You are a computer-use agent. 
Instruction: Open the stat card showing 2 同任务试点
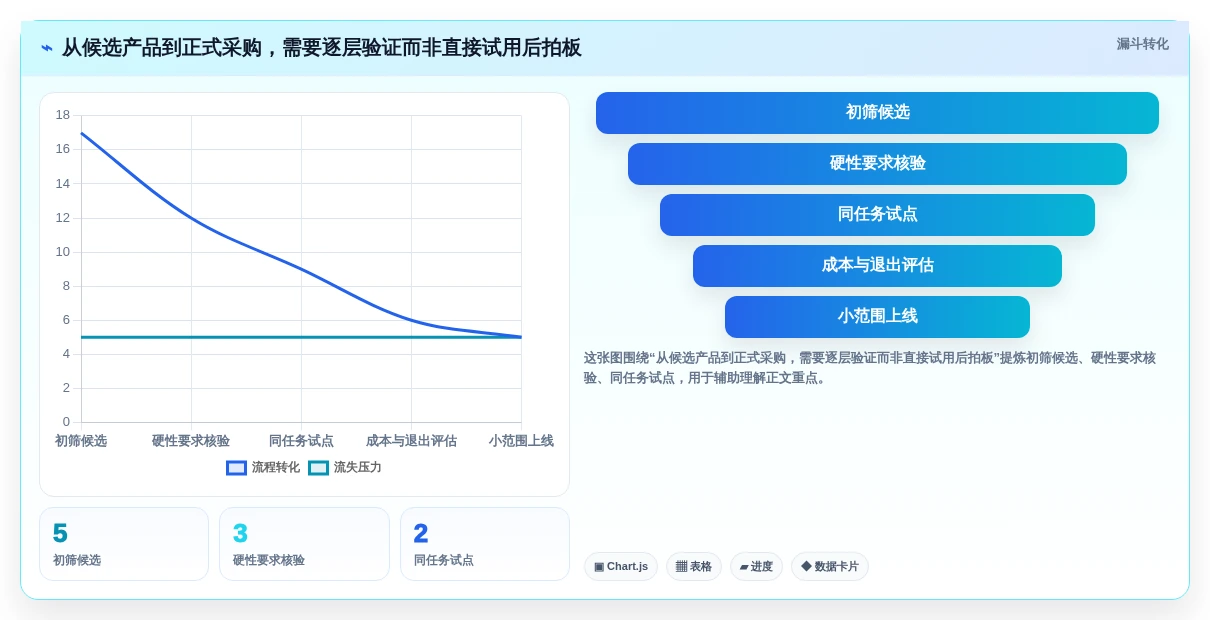tap(485, 544)
